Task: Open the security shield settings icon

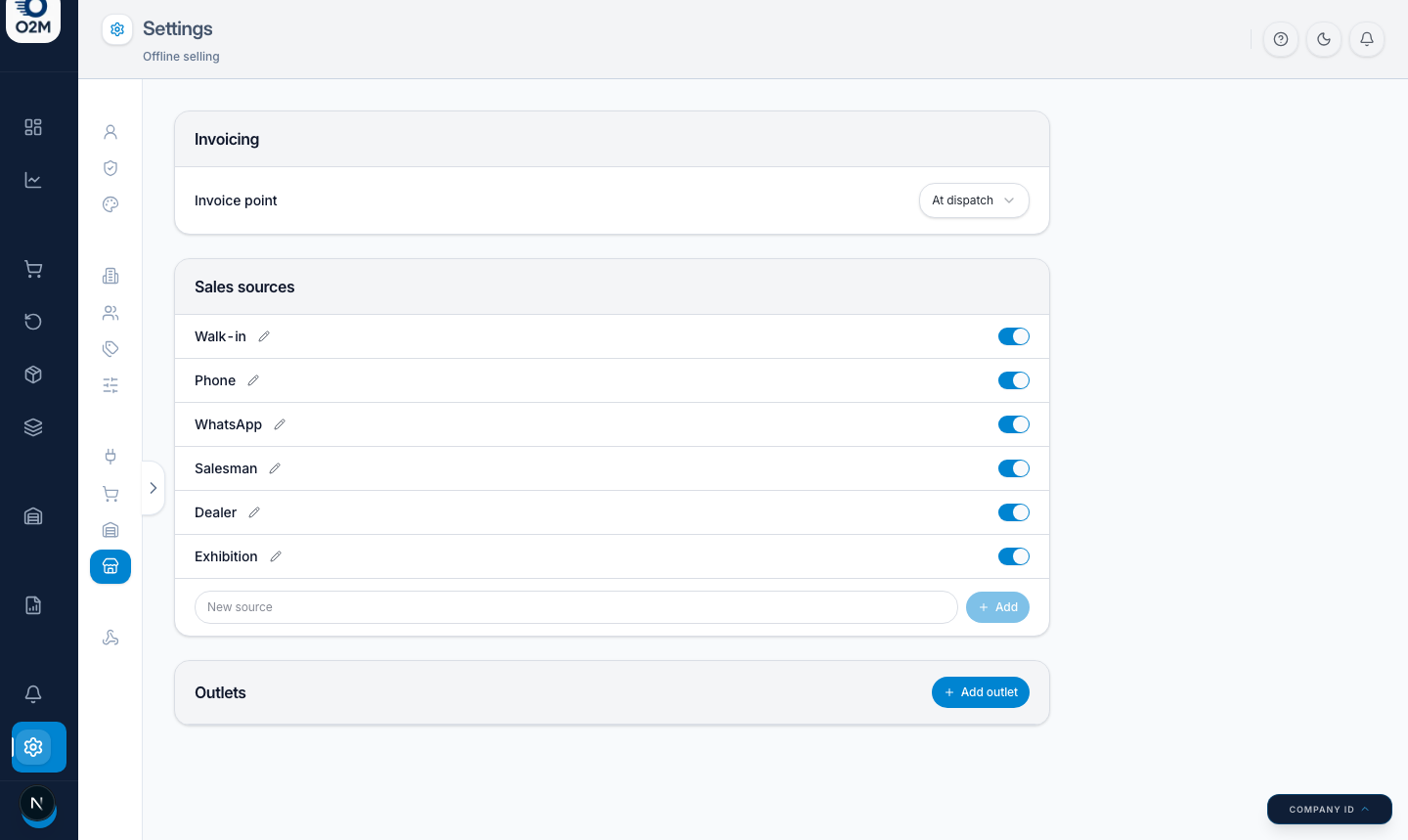Action: [110, 168]
